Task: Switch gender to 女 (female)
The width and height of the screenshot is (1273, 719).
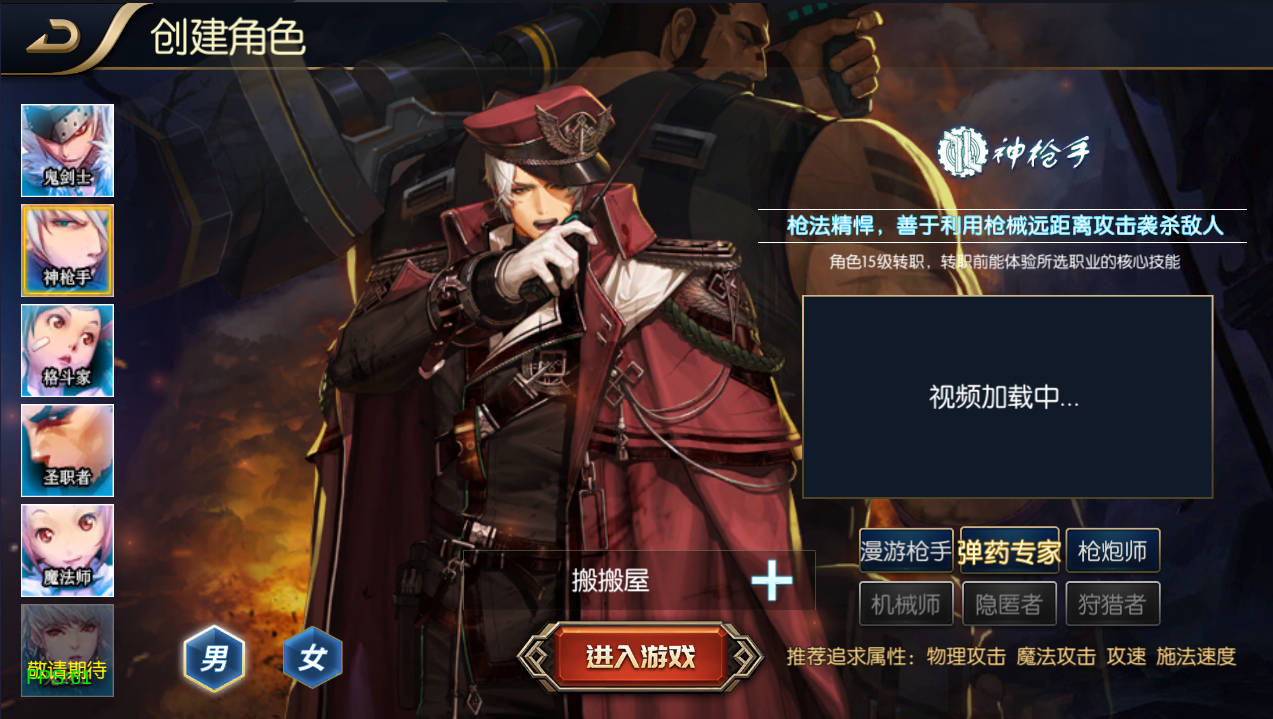Action: 313,658
